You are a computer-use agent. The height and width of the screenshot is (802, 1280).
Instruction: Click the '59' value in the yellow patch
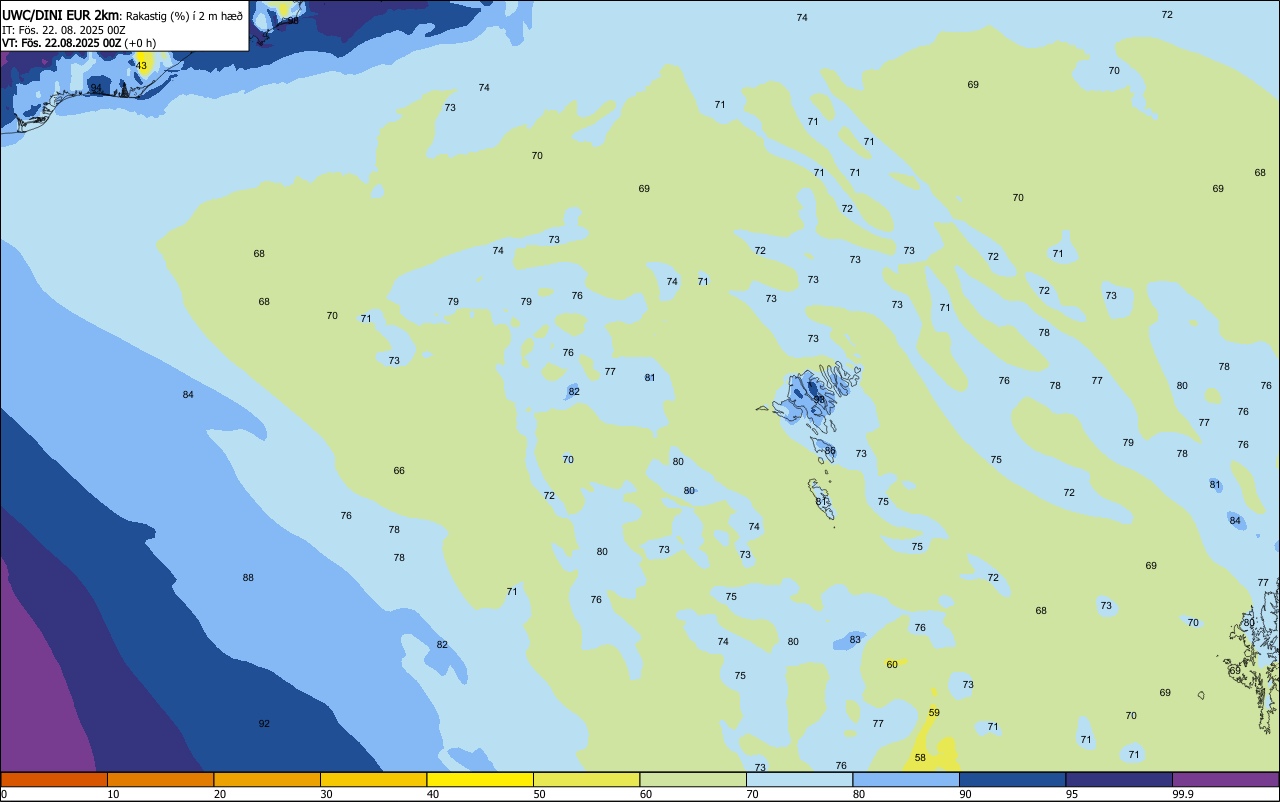[x=934, y=713]
